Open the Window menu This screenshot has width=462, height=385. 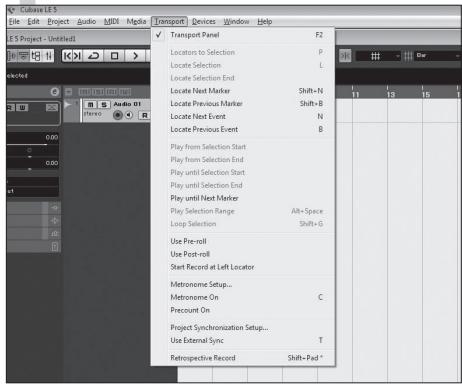coord(236,22)
